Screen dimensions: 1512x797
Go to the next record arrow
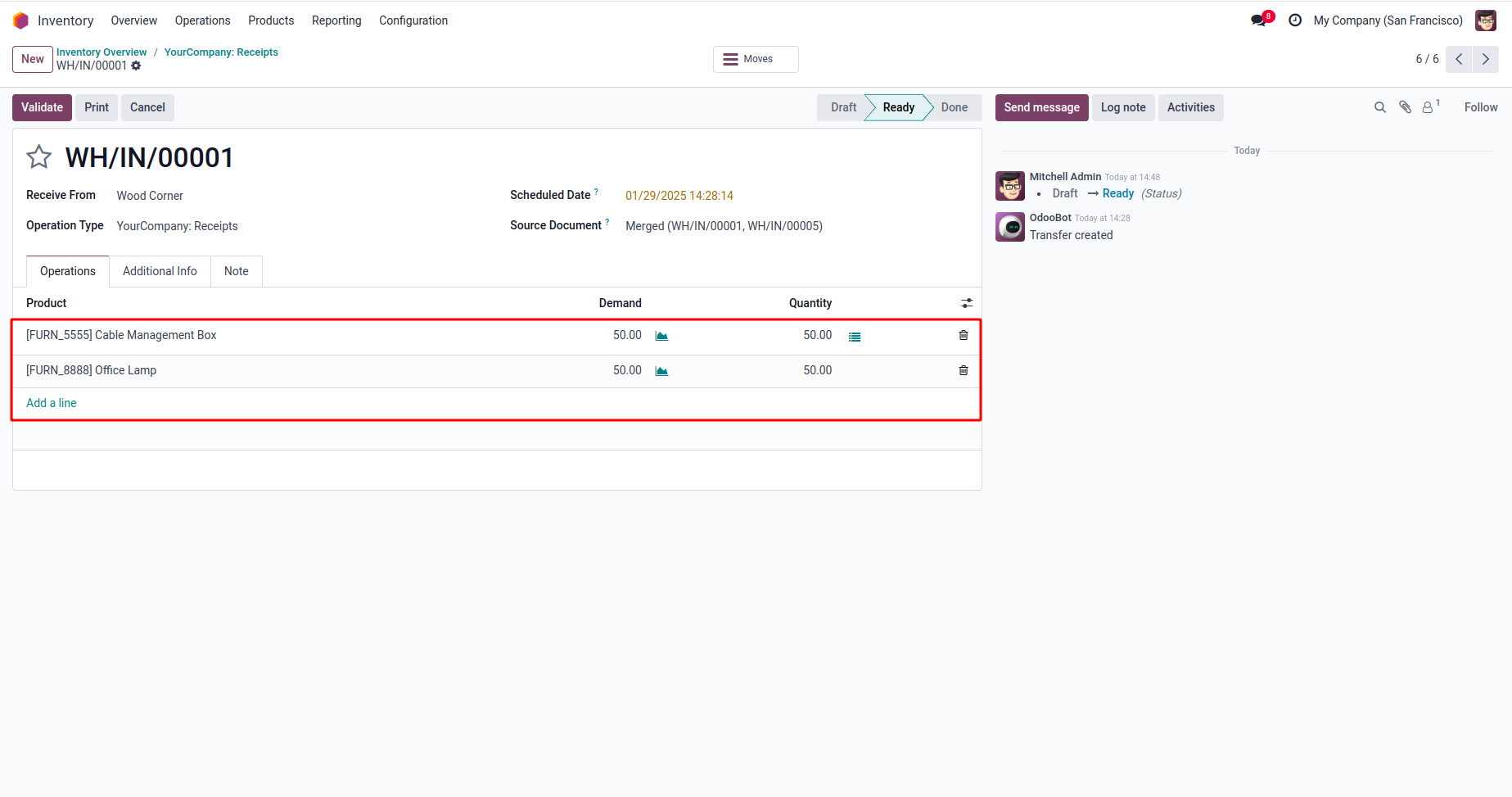[x=1485, y=59]
